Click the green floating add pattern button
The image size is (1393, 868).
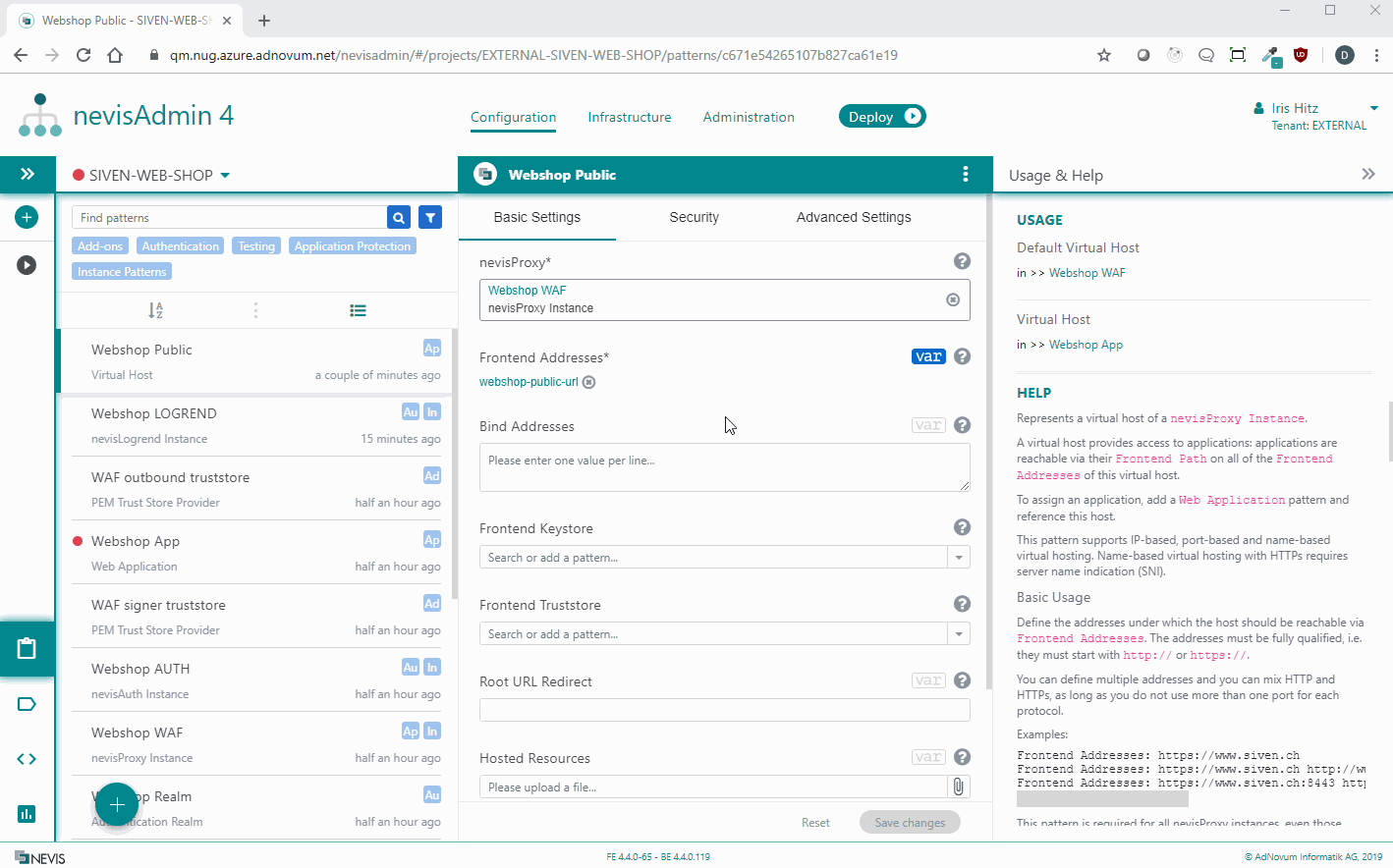click(117, 805)
